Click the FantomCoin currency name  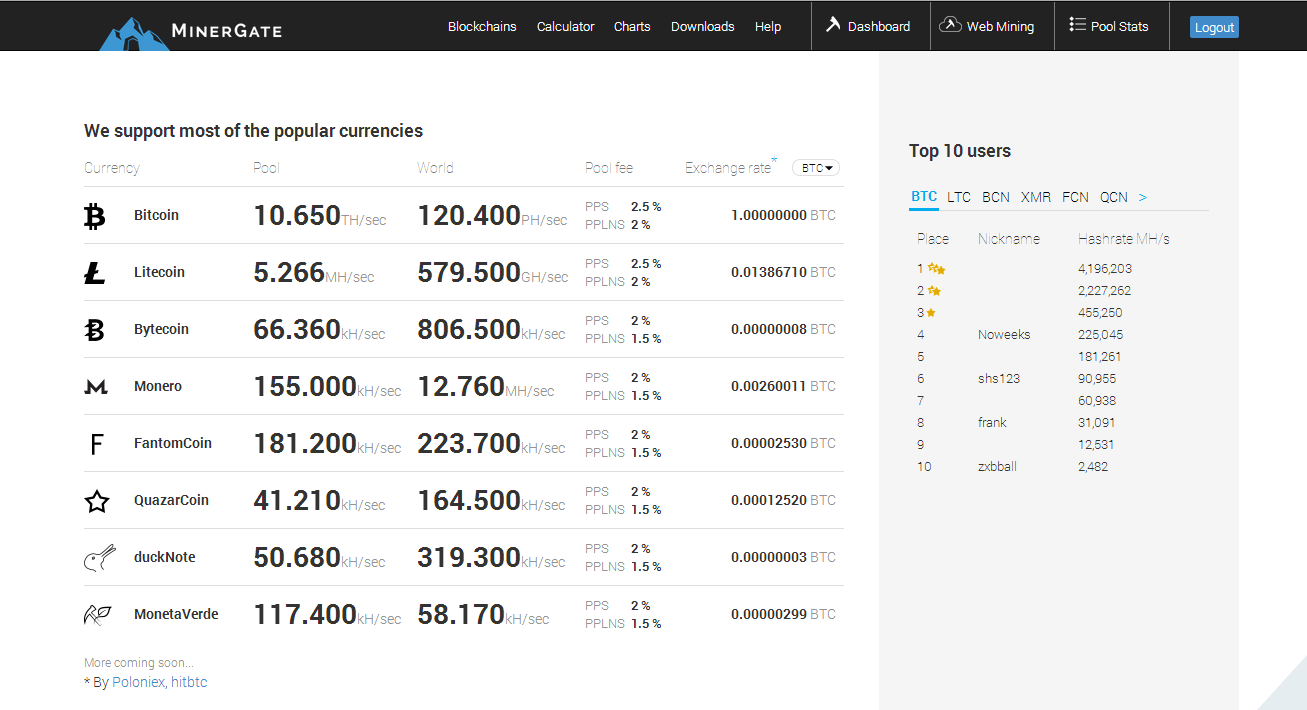pos(173,443)
